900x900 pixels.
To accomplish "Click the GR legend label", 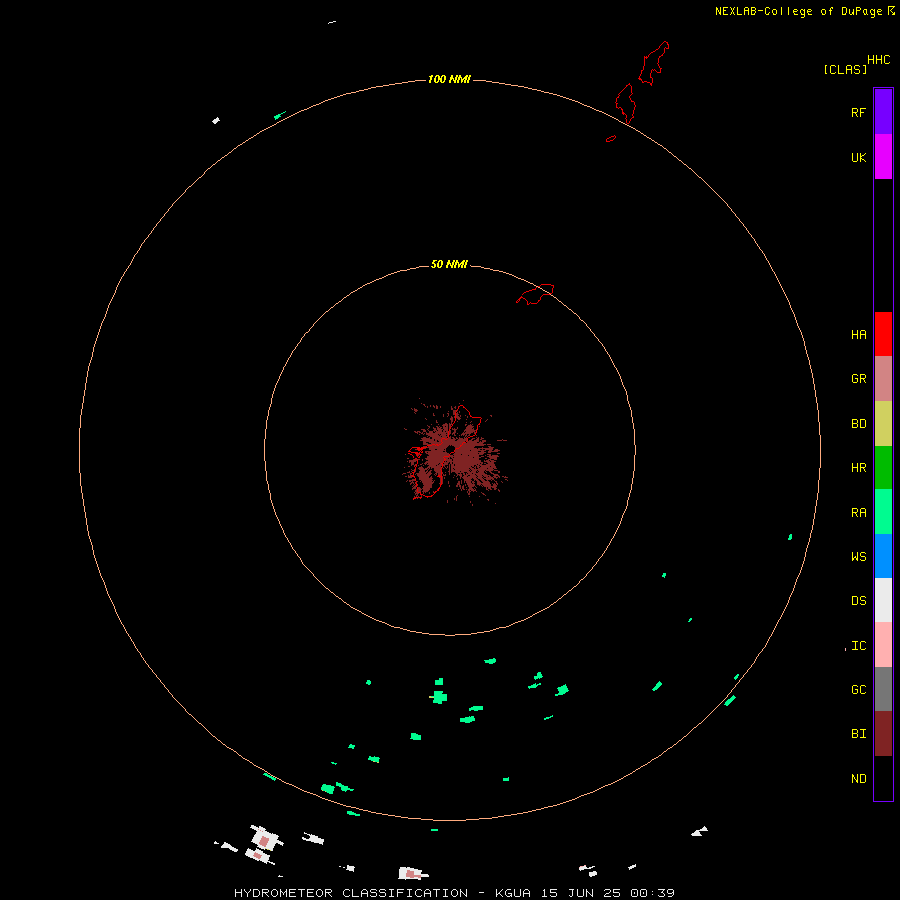I will click(x=858, y=379).
